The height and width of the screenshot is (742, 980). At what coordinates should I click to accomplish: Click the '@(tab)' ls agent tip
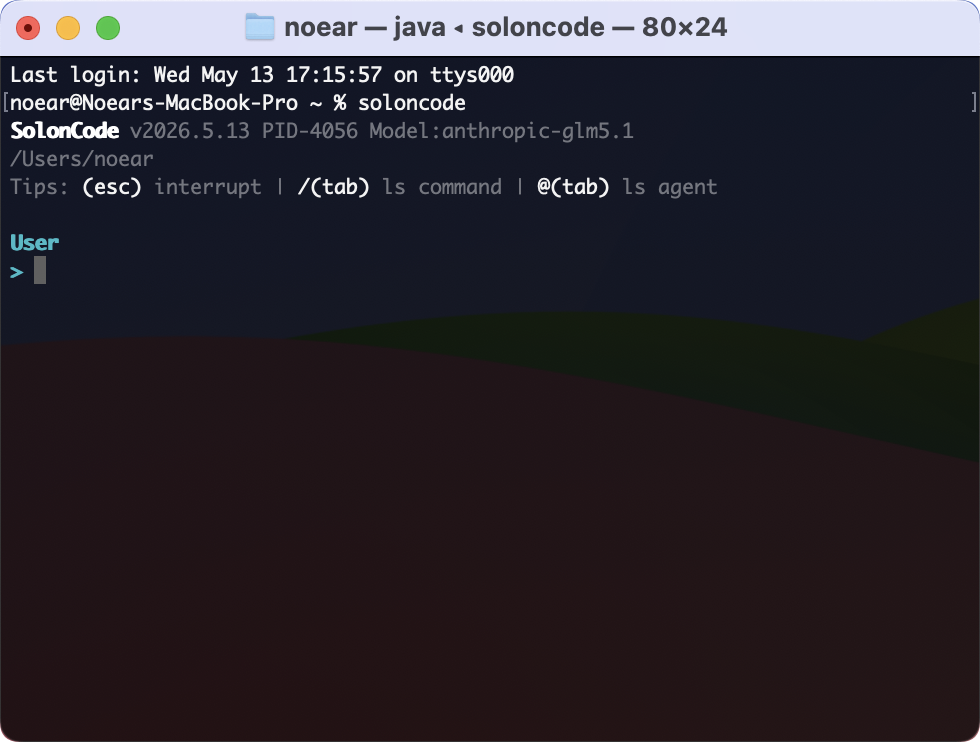[573, 187]
